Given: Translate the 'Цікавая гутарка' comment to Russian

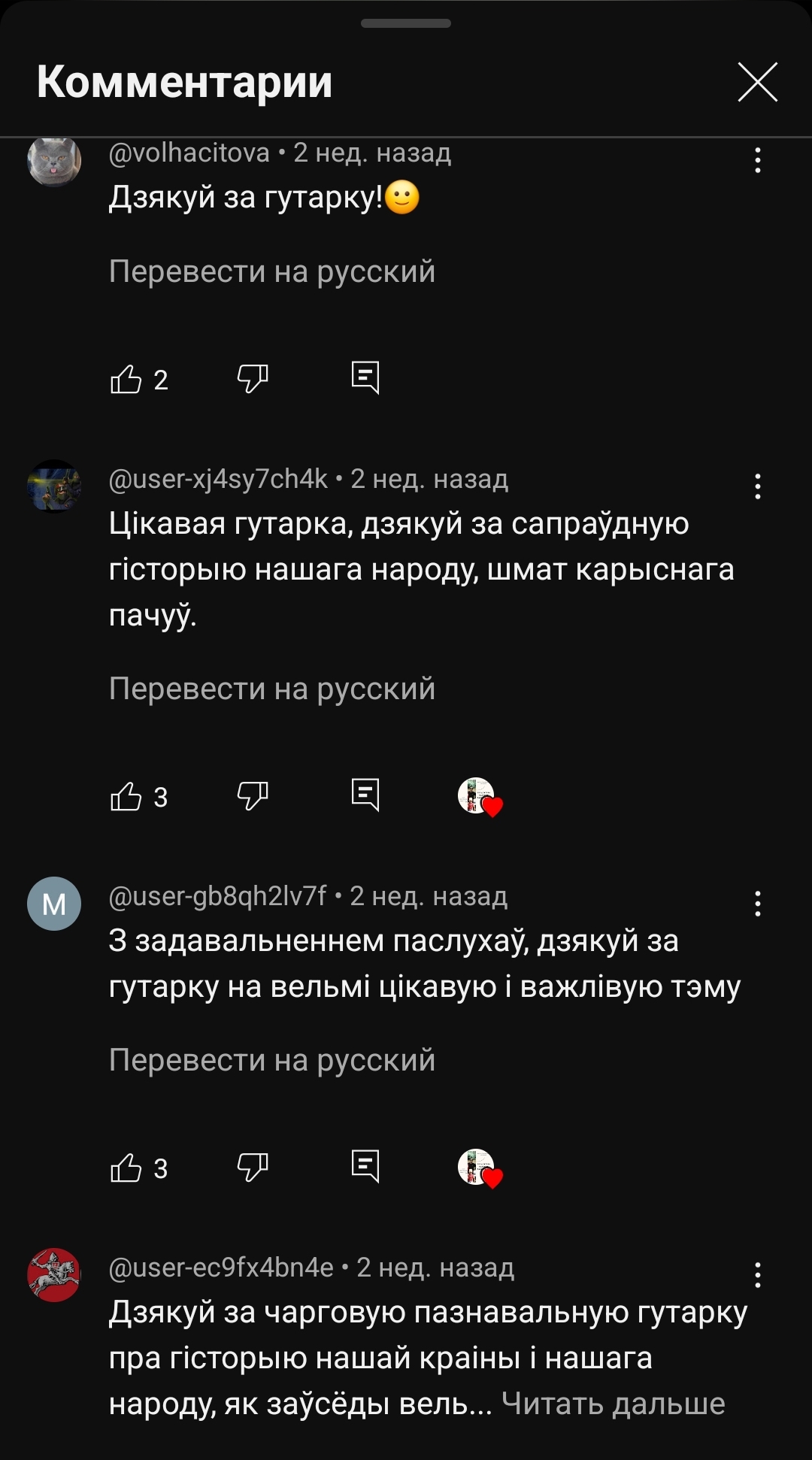Looking at the screenshot, I should (272, 689).
